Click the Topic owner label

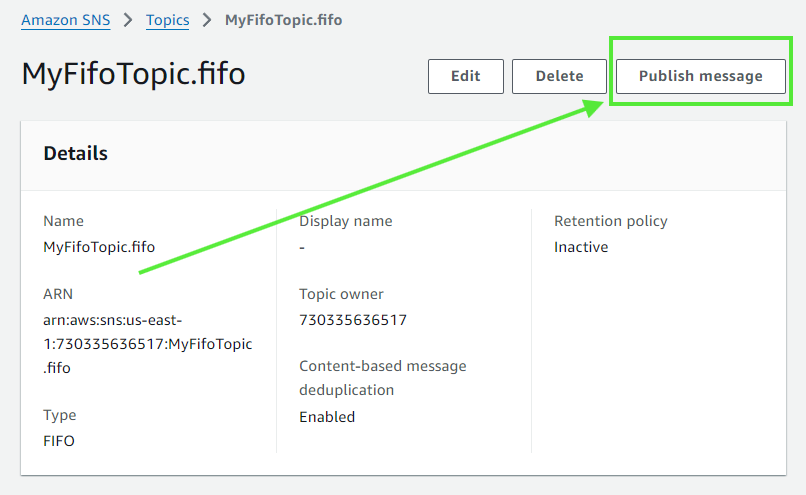341,294
